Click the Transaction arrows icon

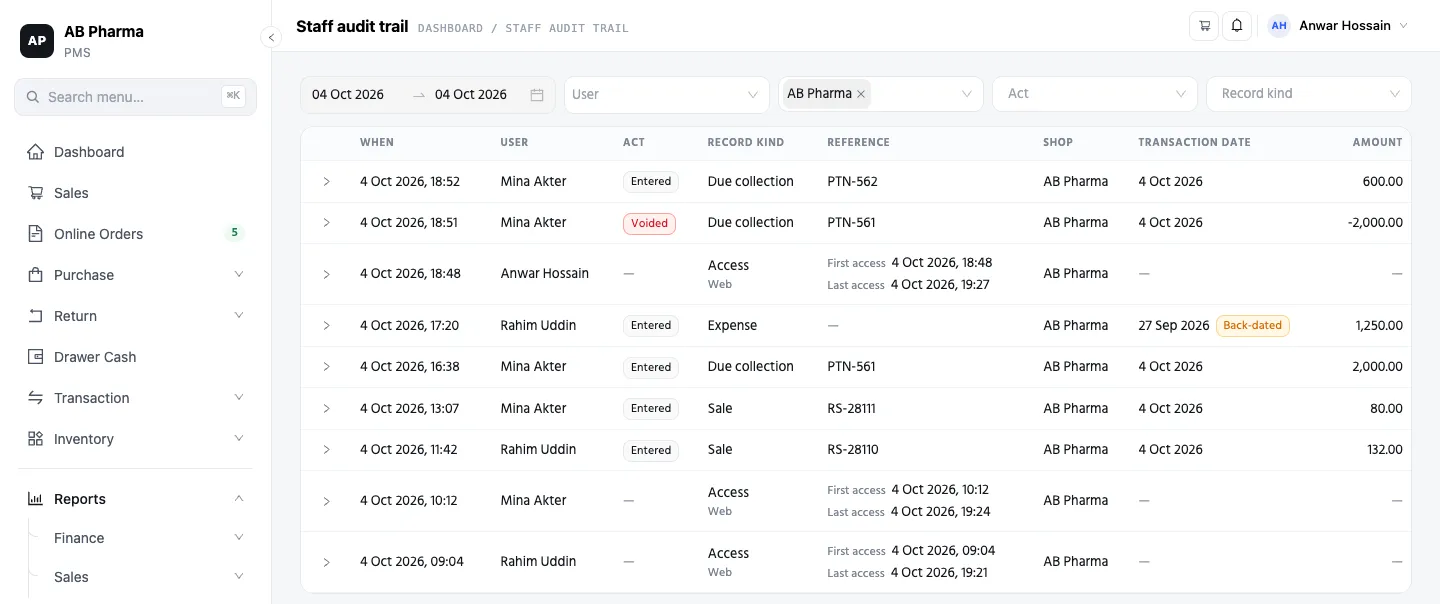(x=36, y=398)
